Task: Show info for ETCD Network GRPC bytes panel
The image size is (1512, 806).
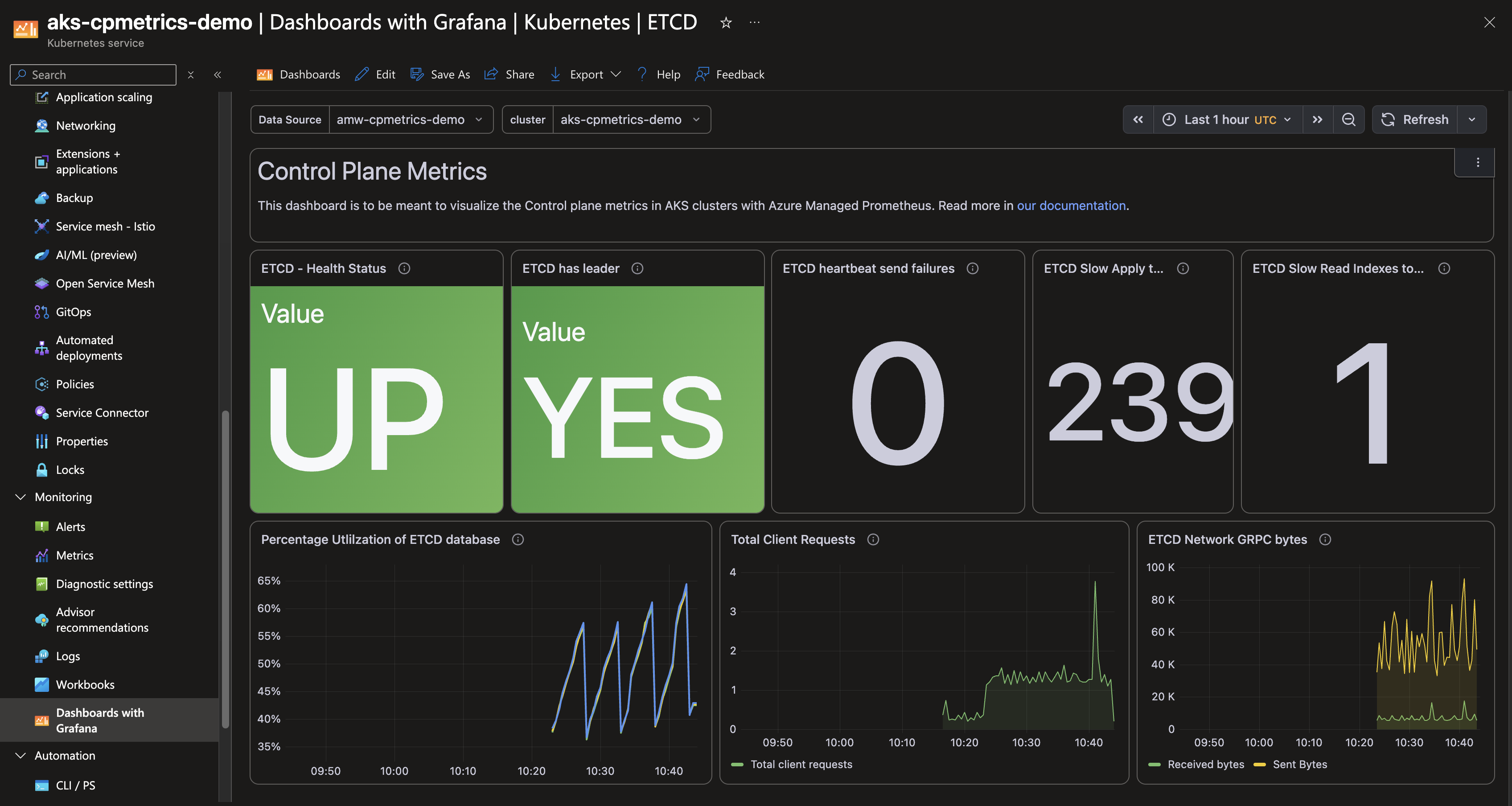Action: tap(1325, 539)
